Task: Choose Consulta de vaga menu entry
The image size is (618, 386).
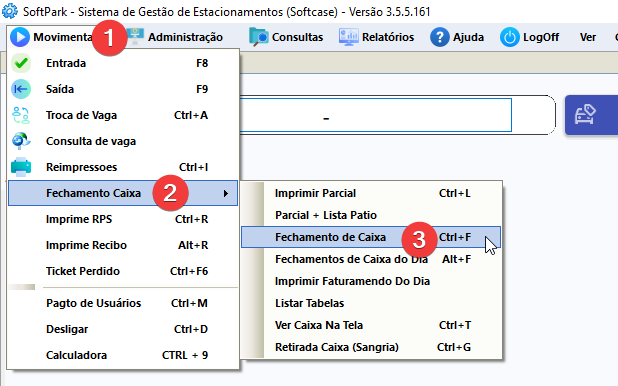Action: click(123, 141)
